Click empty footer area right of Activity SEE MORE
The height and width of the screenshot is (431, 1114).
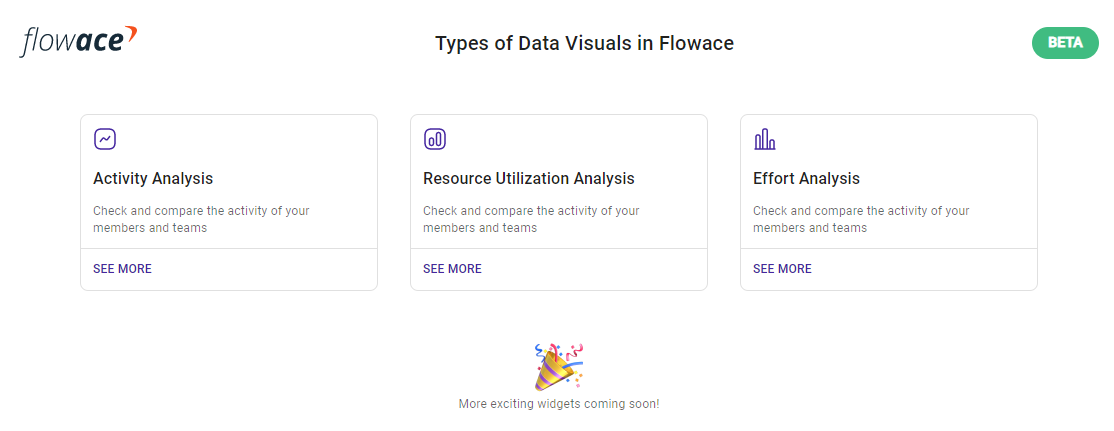tap(264, 269)
